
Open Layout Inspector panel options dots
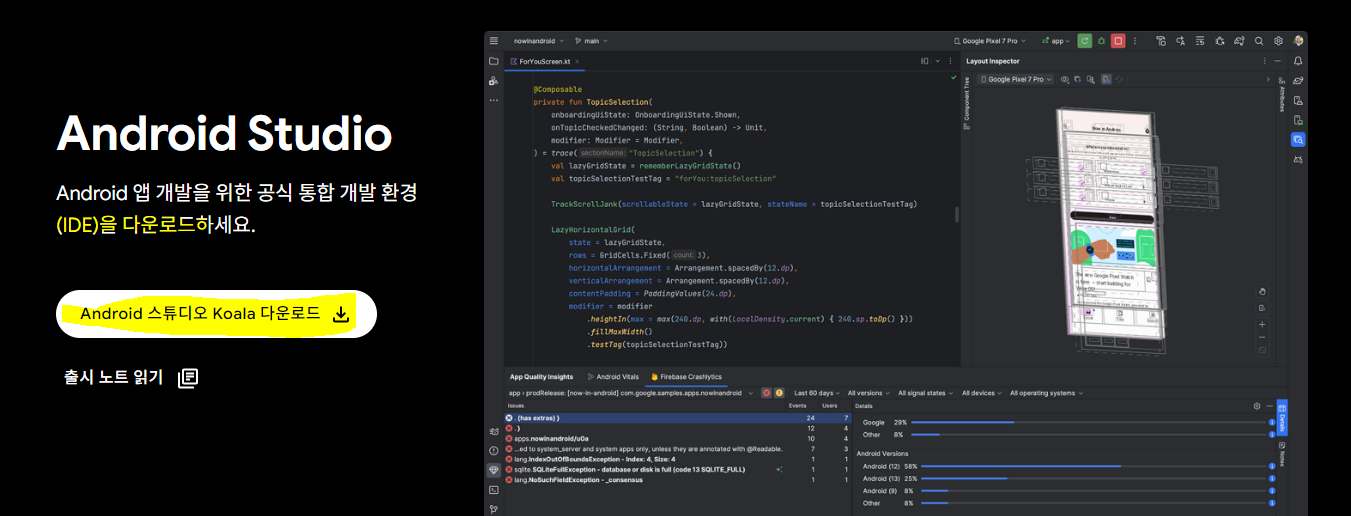click(1264, 61)
